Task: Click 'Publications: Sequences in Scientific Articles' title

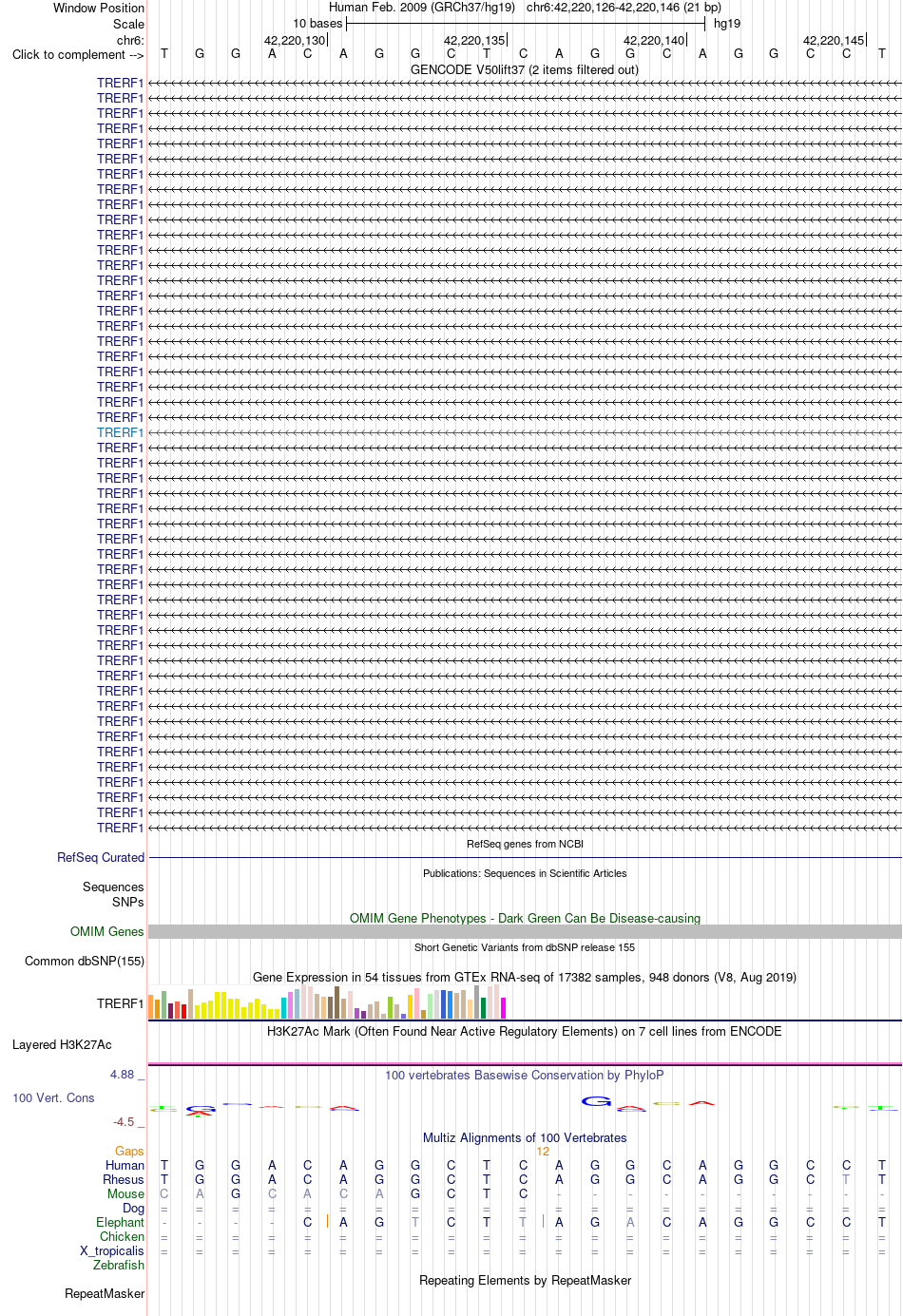Action: [x=525, y=873]
